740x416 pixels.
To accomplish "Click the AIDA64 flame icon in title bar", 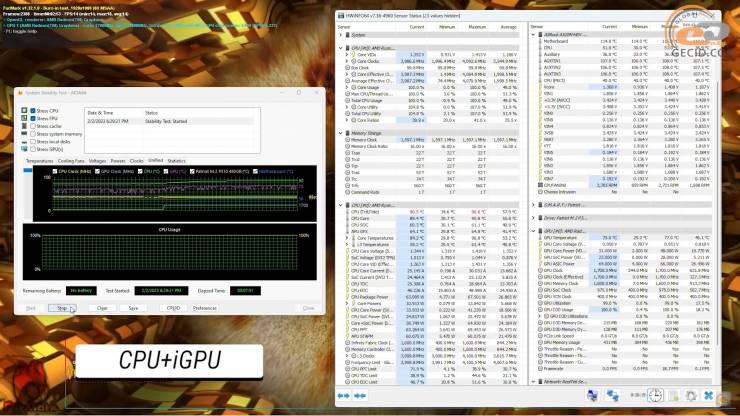I will [20, 93].
